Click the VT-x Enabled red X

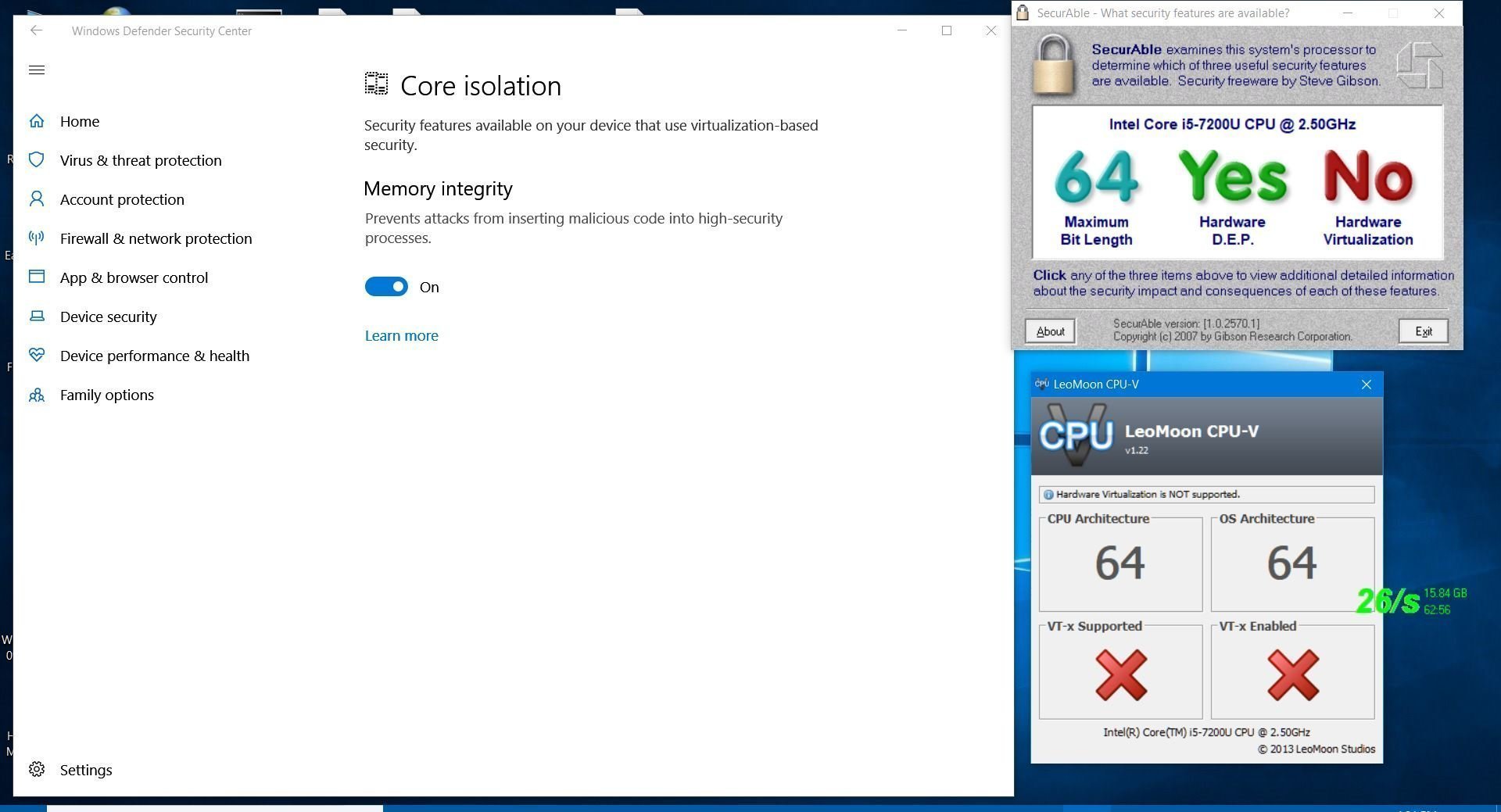click(x=1293, y=674)
